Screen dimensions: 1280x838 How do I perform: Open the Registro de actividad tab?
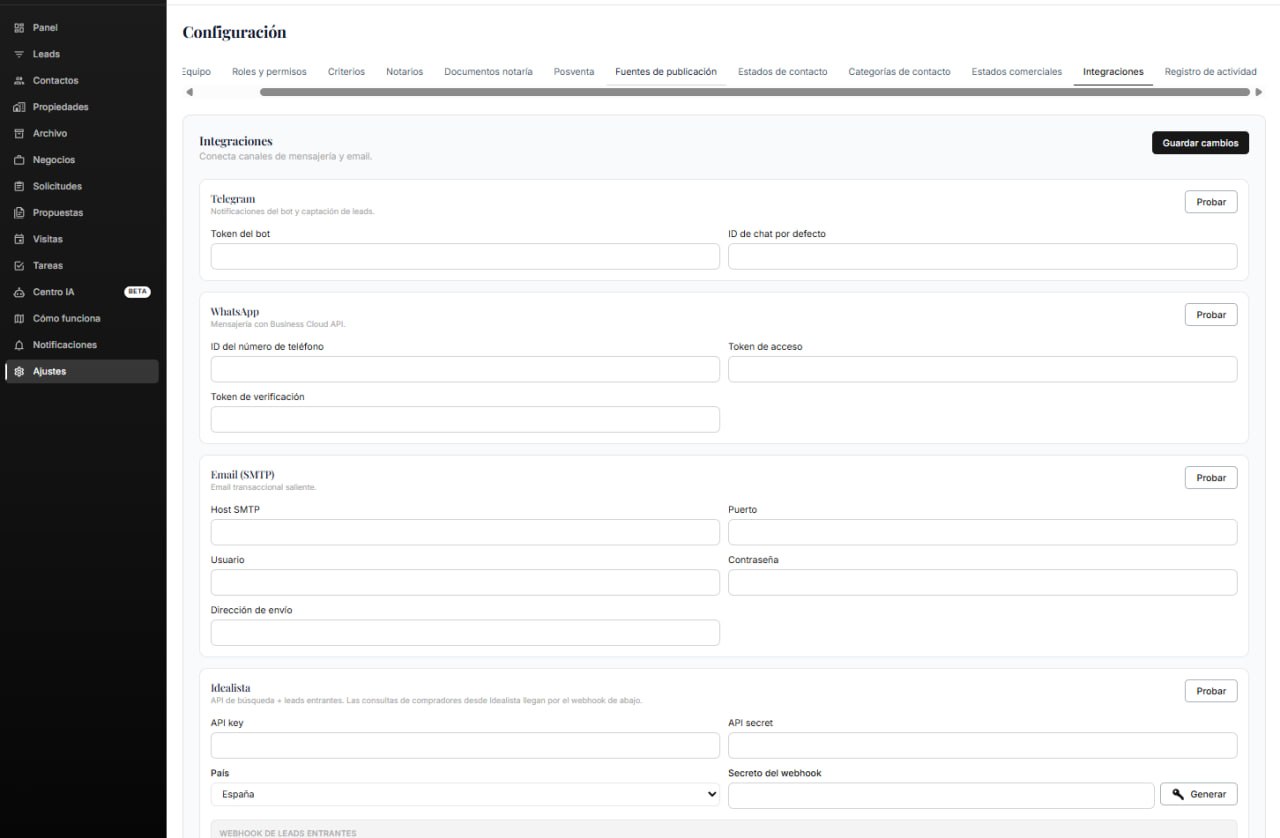[1210, 72]
